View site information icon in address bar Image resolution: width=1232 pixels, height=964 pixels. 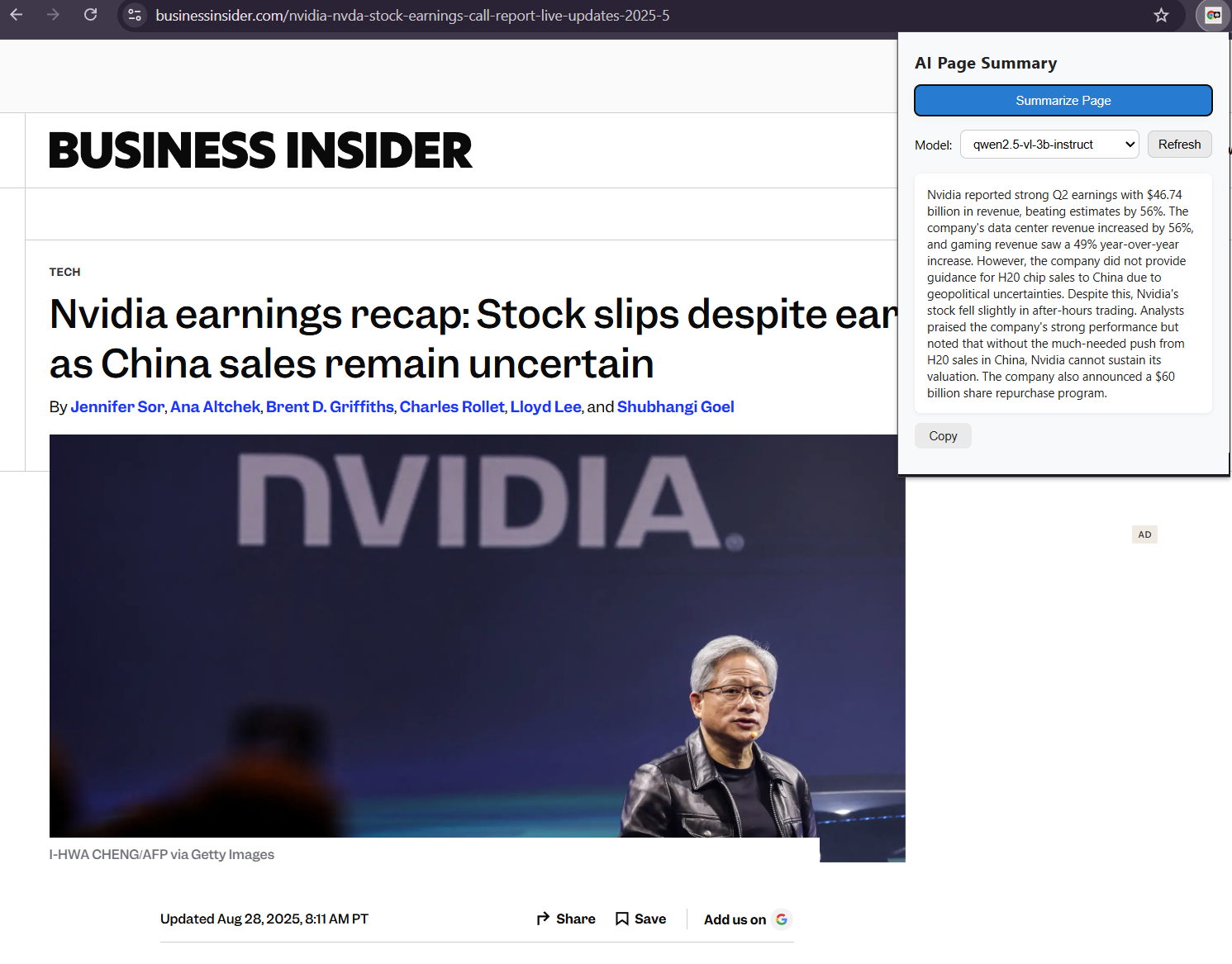[135, 15]
